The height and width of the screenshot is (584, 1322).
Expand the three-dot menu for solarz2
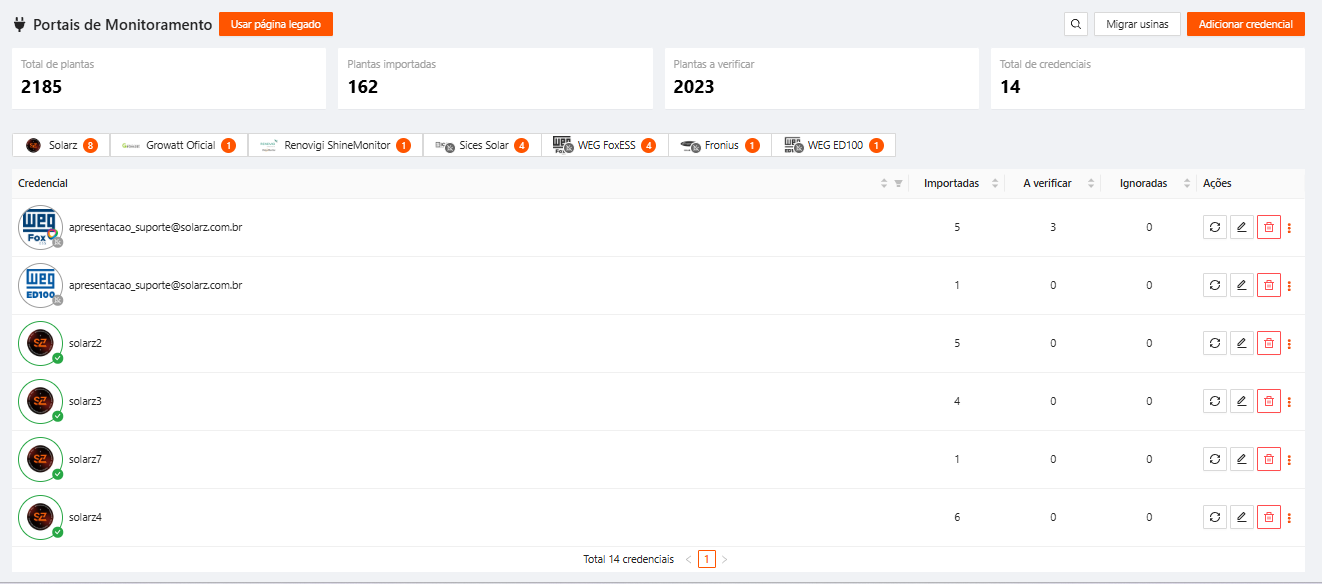tap(1289, 344)
